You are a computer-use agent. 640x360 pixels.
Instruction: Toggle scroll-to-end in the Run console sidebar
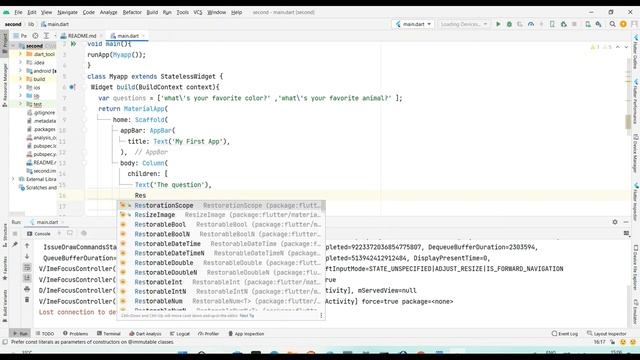[x=27, y=278]
